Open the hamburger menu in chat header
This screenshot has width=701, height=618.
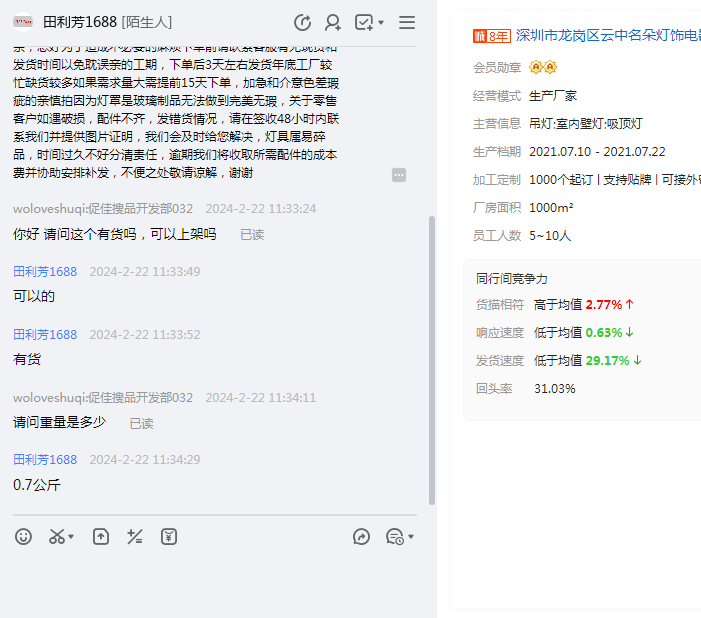pos(407,22)
